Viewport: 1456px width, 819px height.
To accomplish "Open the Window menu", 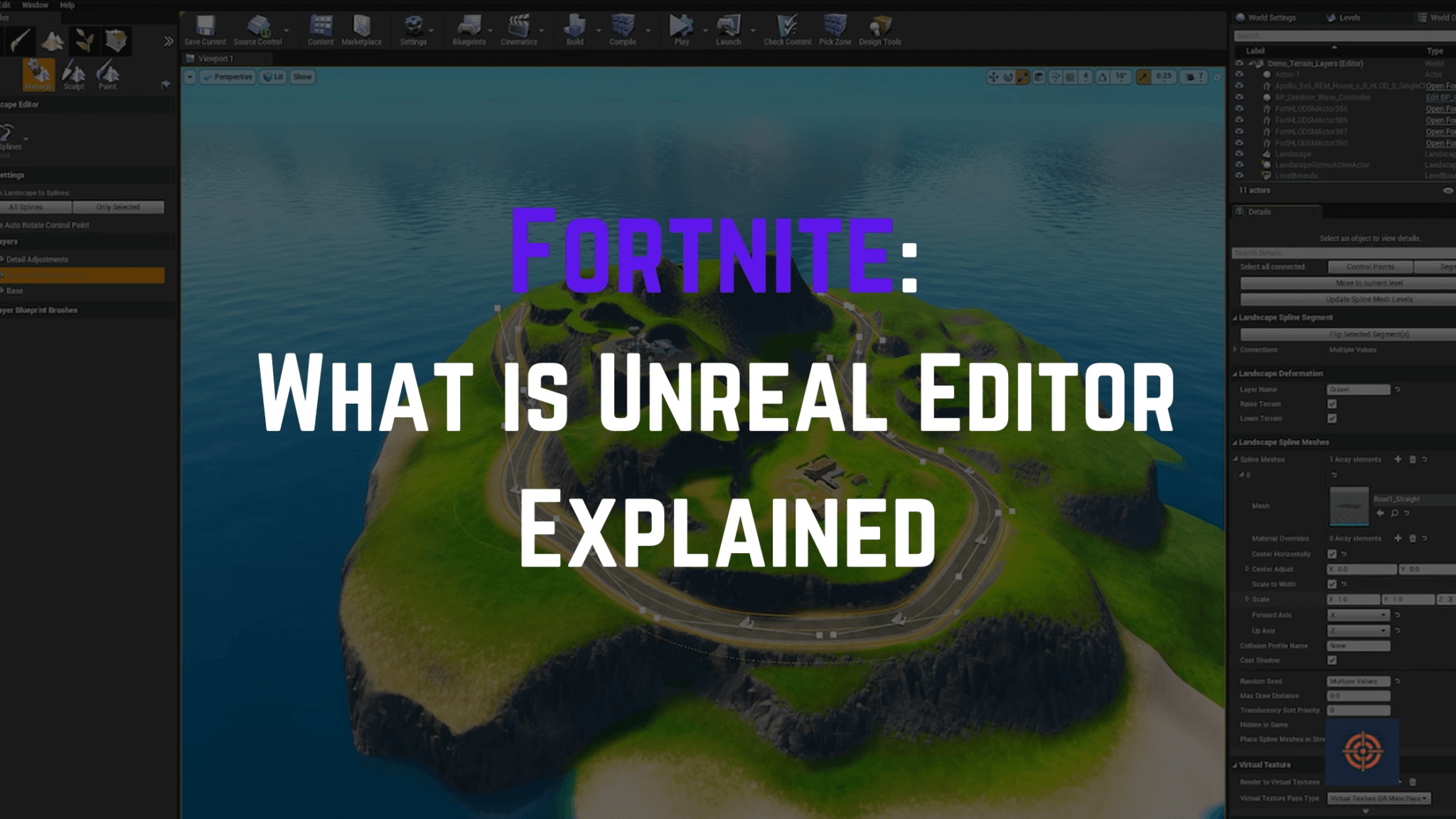I will click(35, 5).
